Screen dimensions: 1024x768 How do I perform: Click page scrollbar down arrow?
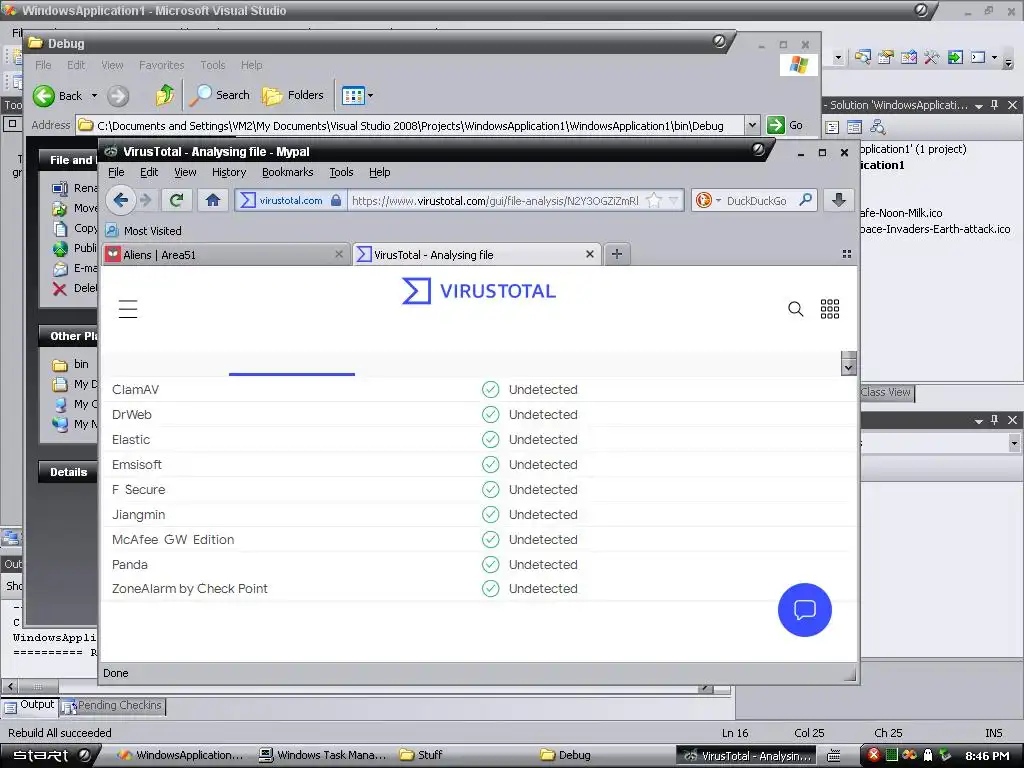[848, 367]
